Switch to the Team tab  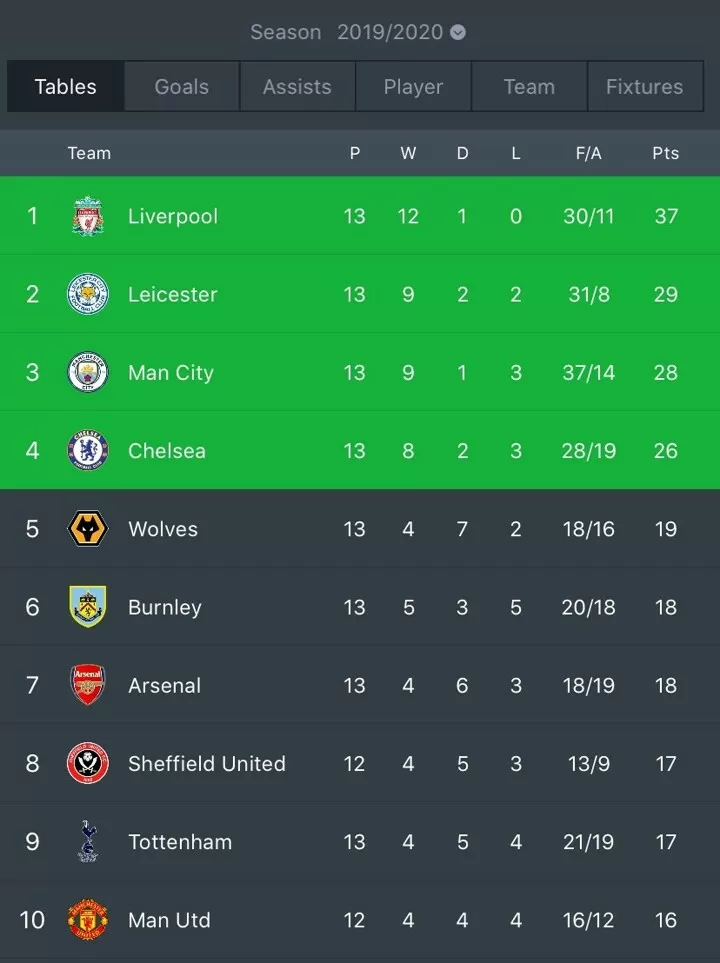tap(530, 87)
